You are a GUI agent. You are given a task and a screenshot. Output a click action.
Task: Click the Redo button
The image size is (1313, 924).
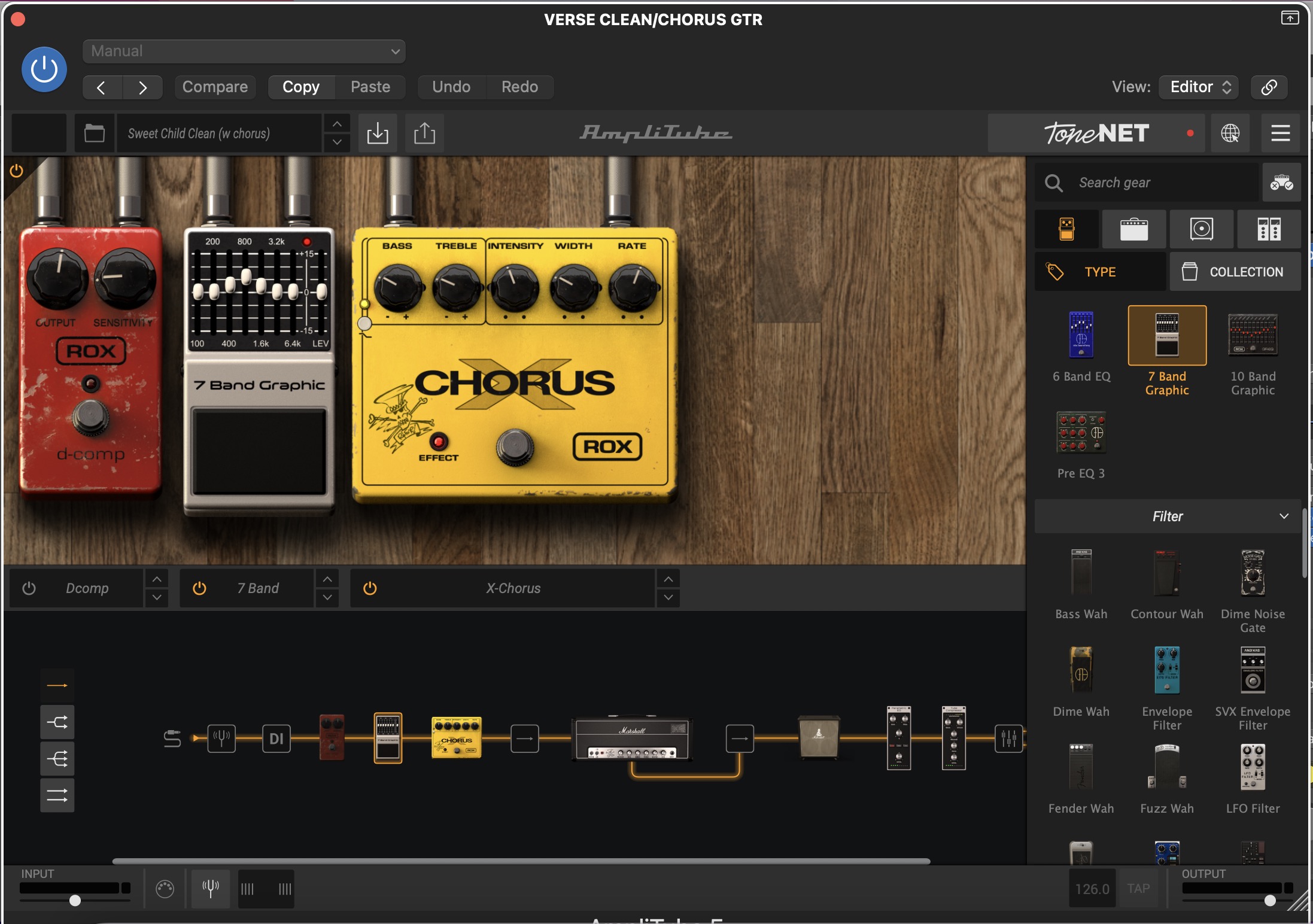tap(519, 87)
